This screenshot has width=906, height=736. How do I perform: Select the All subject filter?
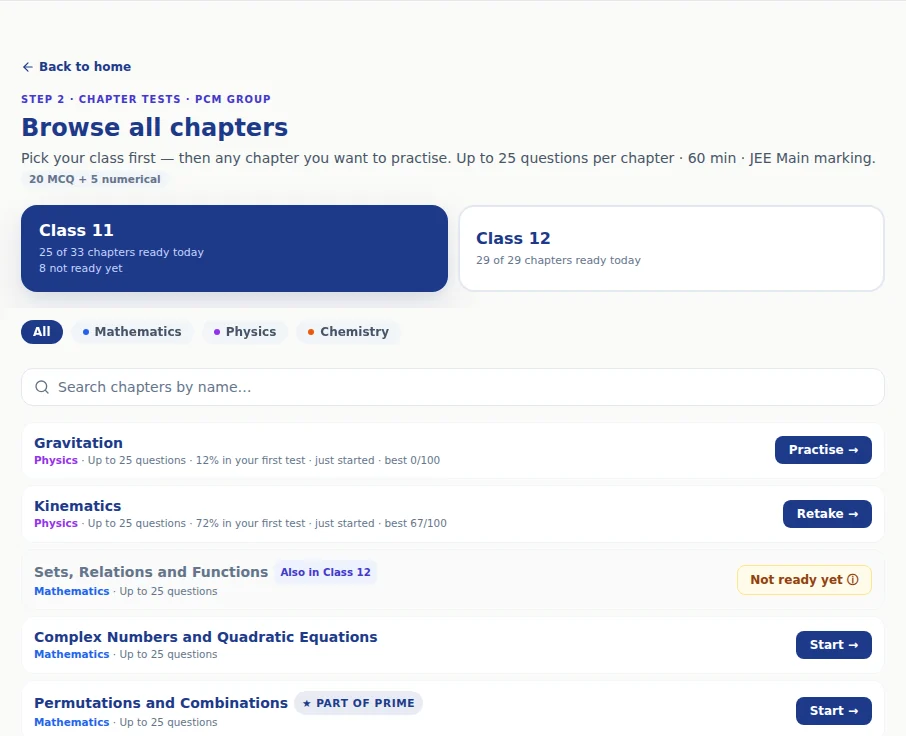pyautogui.click(x=42, y=332)
